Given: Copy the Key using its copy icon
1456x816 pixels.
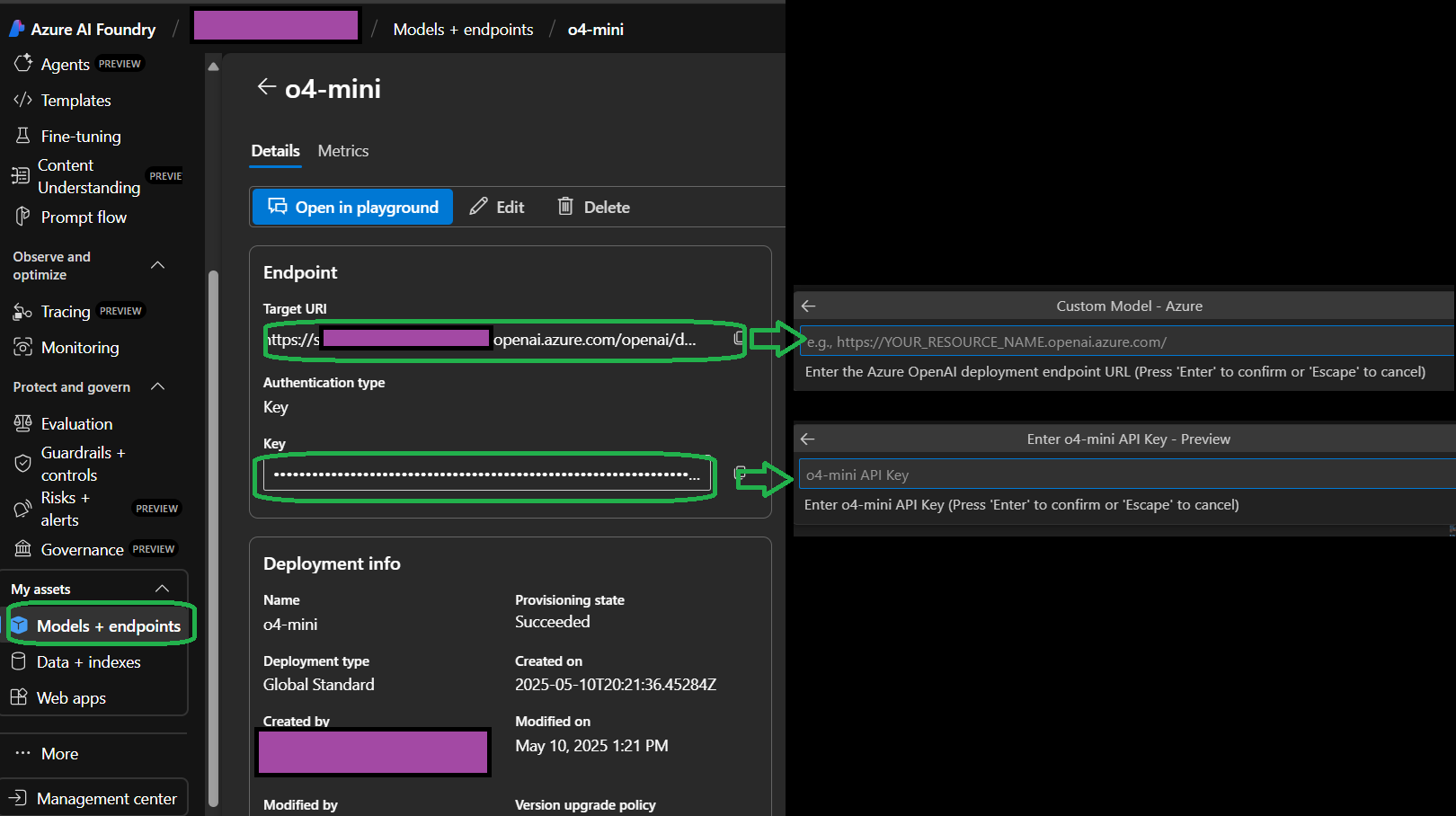Looking at the screenshot, I should point(741,474).
